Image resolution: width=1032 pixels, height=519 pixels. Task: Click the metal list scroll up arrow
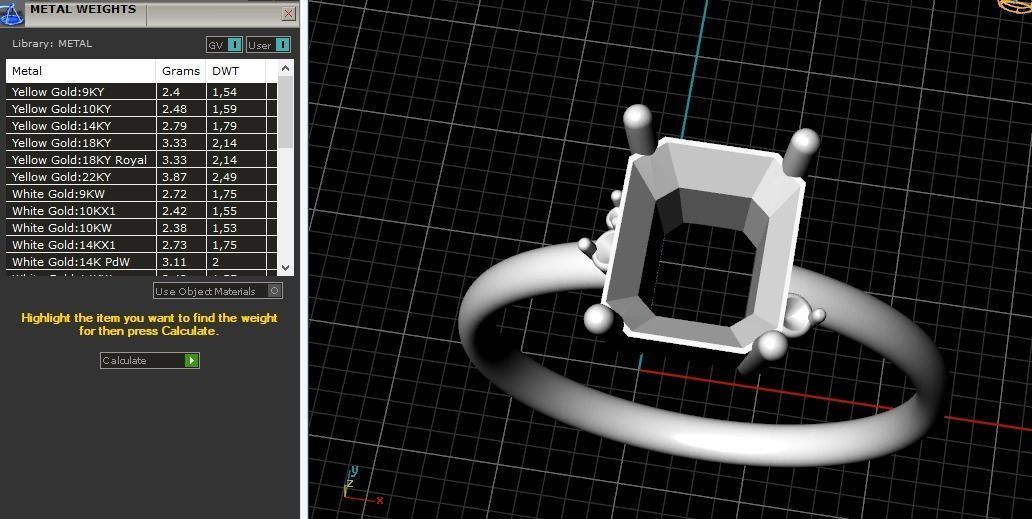[286, 68]
